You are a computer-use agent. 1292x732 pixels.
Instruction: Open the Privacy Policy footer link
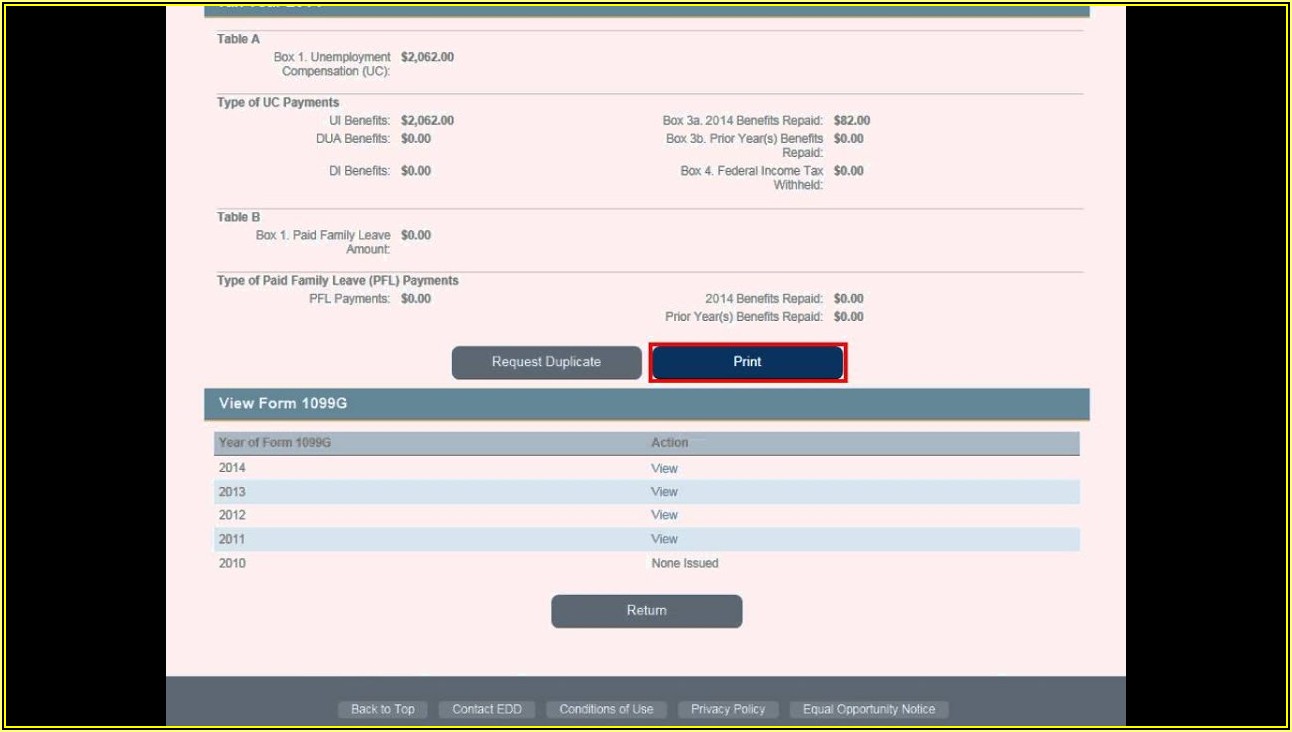[727, 709]
